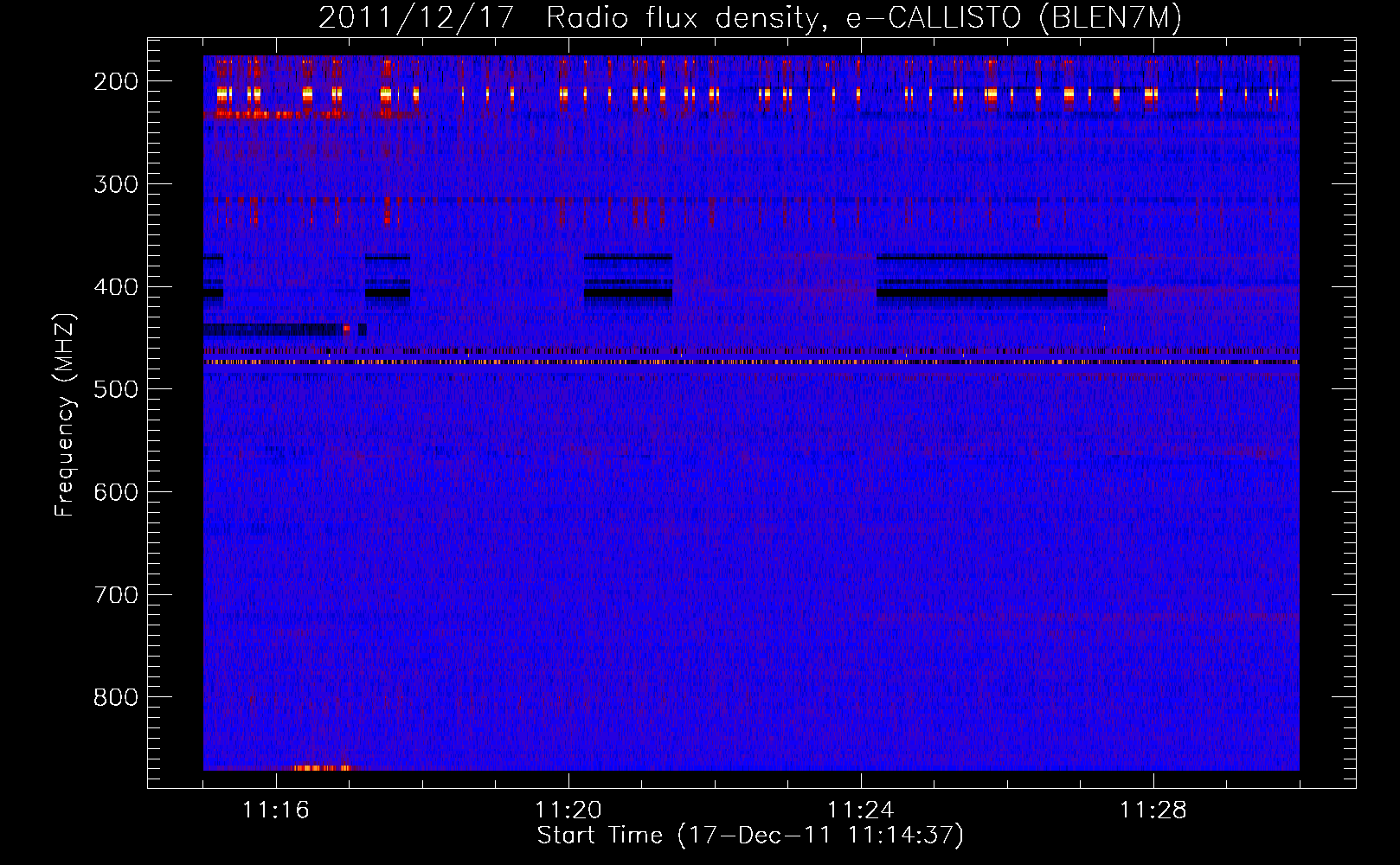The height and width of the screenshot is (865, 1400).
Task: Click the 700 frequency tick label
Action: pyautogui.click(x=116, y=595)
